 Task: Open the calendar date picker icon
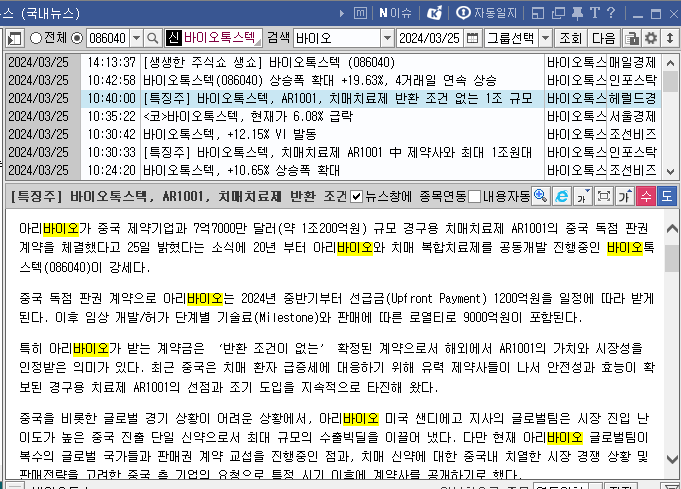click(x=472, y=38)
